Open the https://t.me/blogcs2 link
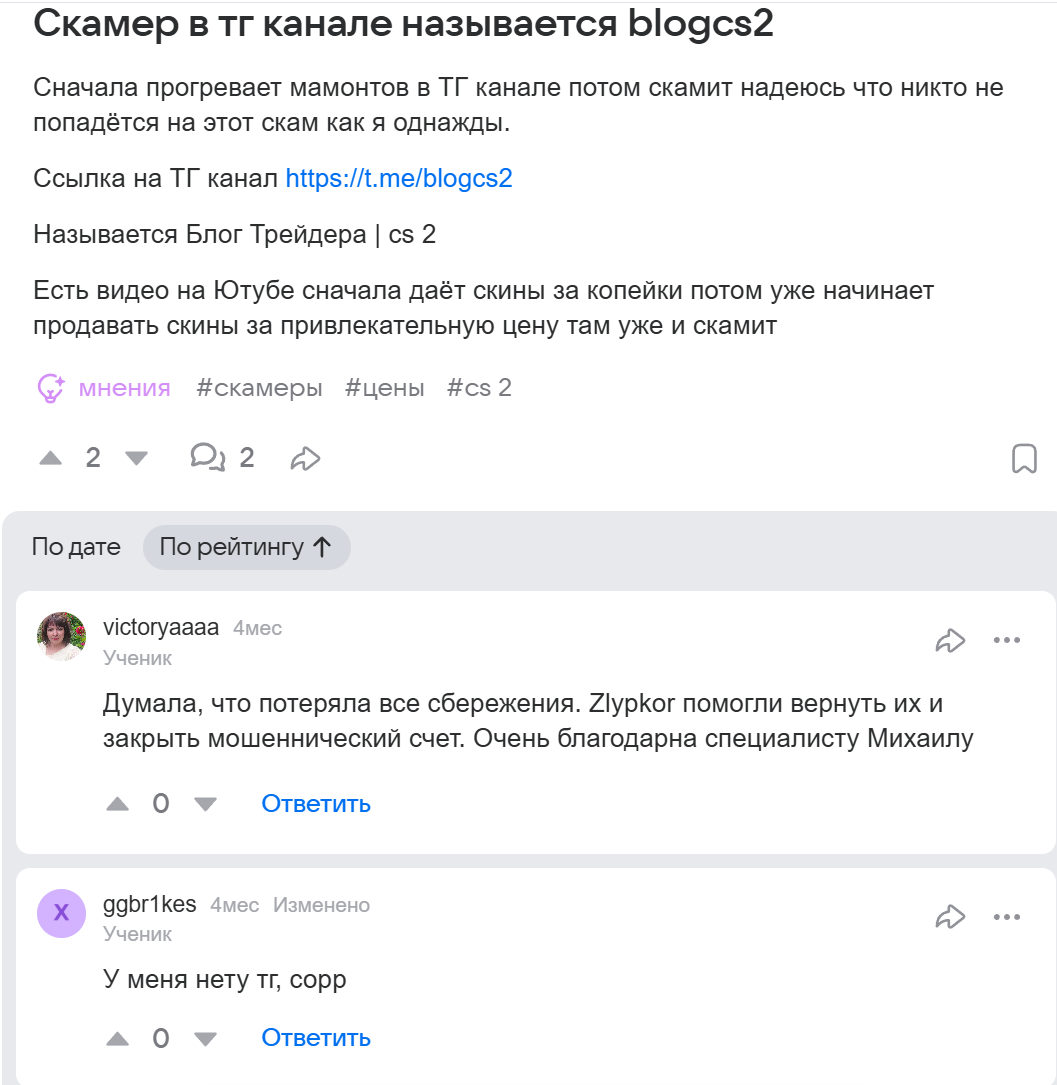The image size is (1057, 1085). coord(398,178)
